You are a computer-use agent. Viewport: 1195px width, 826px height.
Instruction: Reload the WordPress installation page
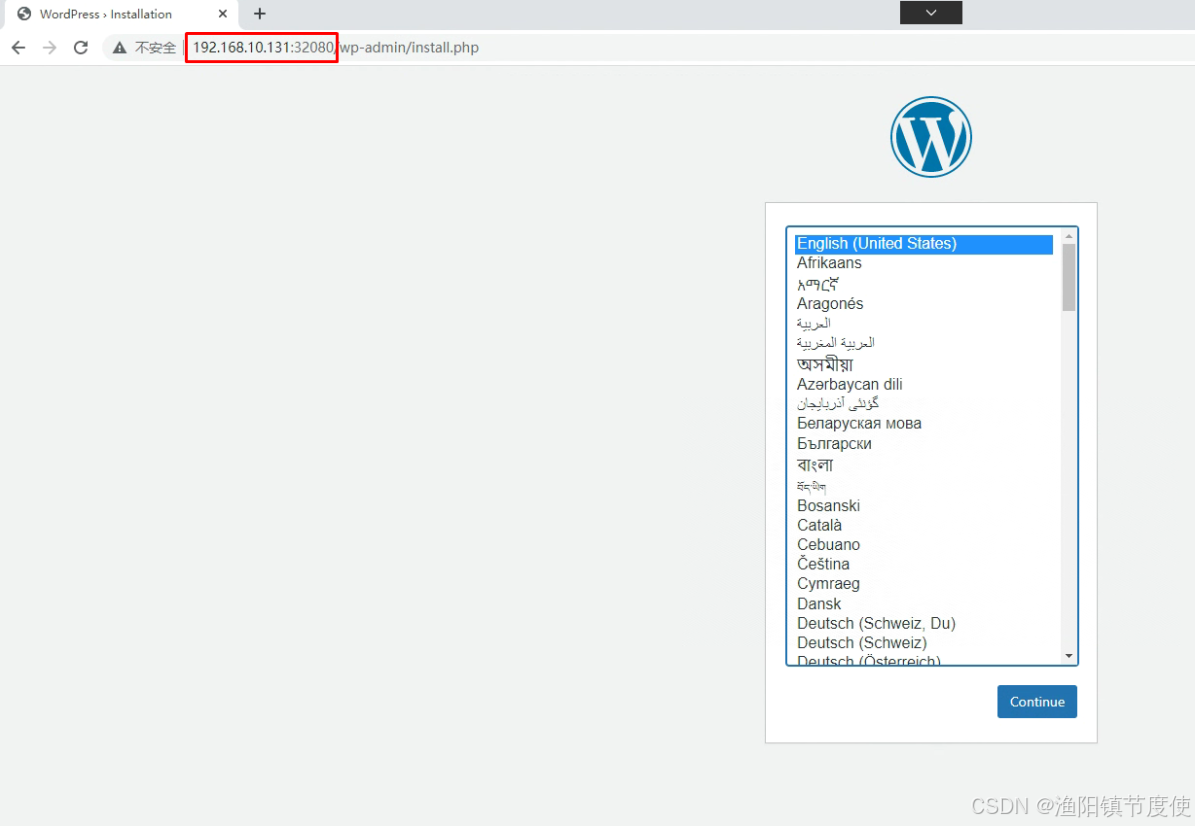(81, 47)
